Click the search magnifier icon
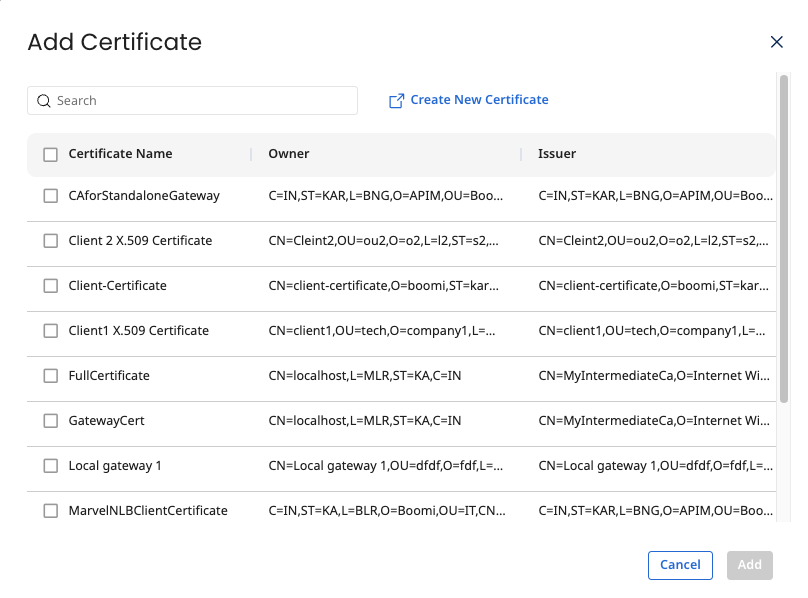808x598 pixels. coord(44,100)
